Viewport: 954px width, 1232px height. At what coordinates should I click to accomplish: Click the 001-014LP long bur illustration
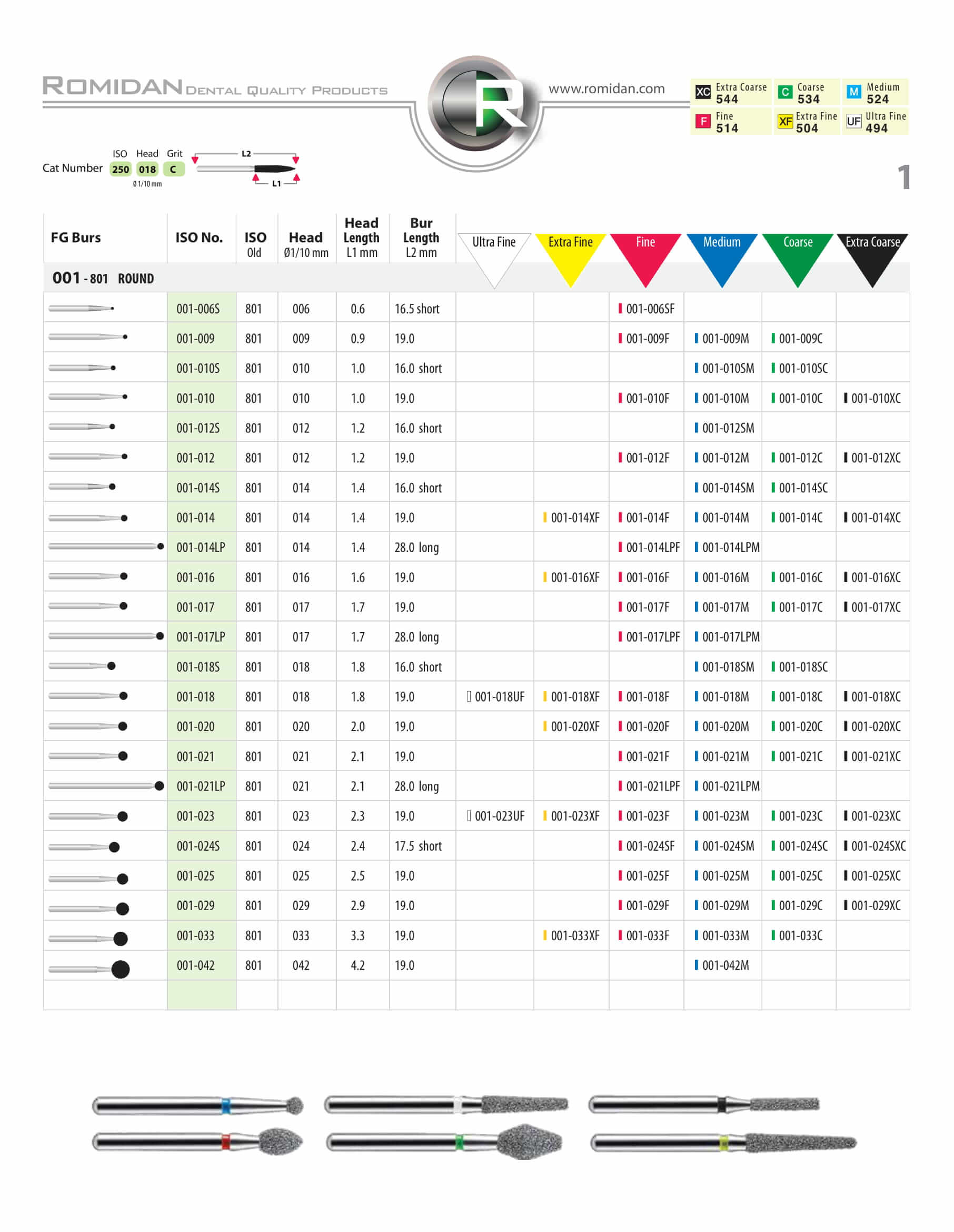(x=106, y=547)
